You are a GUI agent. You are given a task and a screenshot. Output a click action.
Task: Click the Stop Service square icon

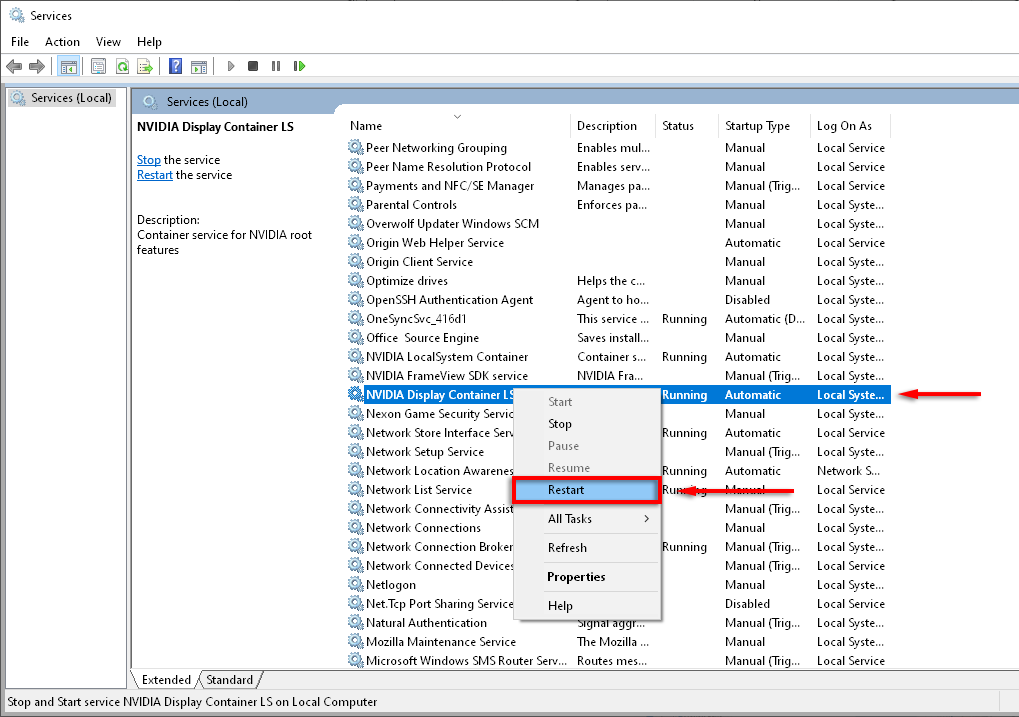[x=253, y=66]
